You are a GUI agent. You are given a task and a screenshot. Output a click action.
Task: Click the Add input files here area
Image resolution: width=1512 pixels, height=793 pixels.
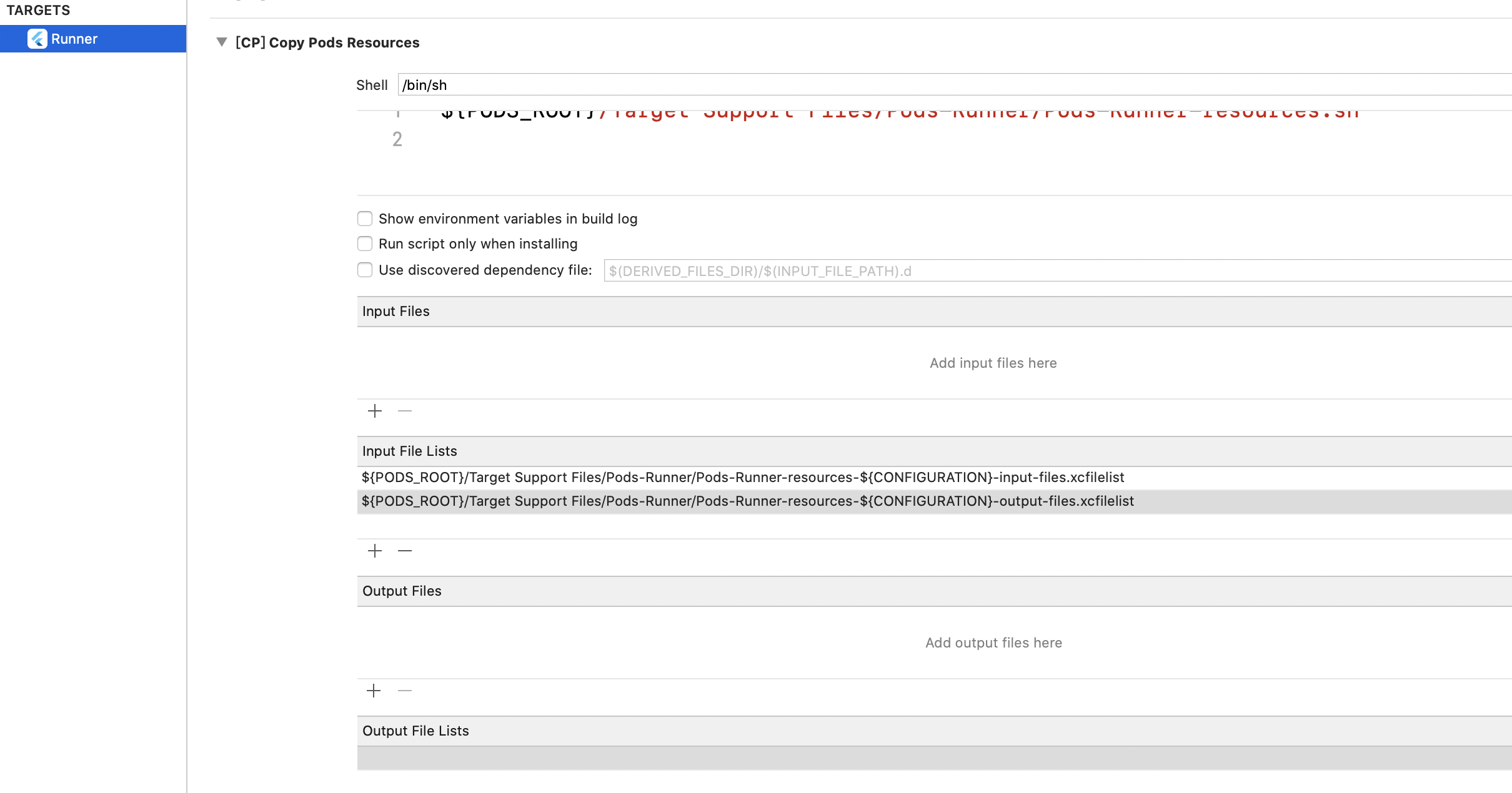[x=993, y=363]
